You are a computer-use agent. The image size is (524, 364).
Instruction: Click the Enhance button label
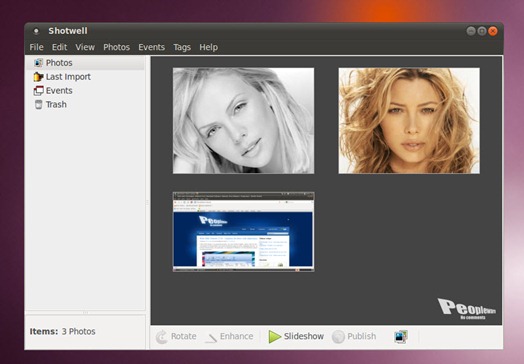[x=236, y=336]
